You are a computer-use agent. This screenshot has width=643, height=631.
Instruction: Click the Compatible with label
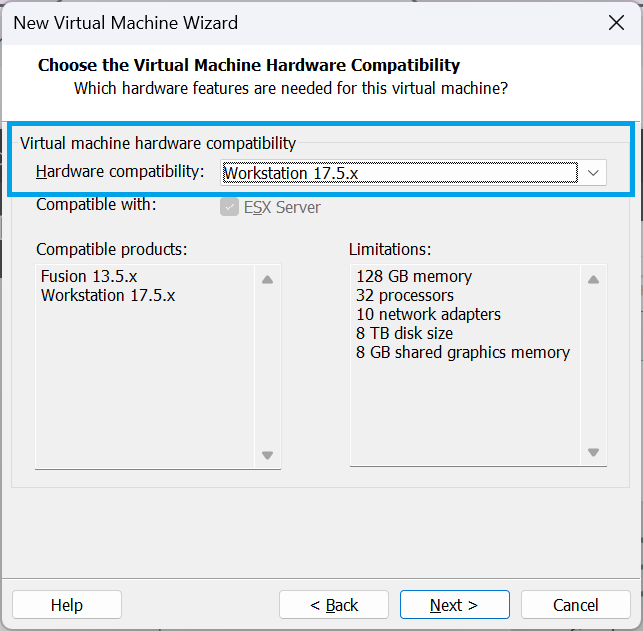click(96, 204)
